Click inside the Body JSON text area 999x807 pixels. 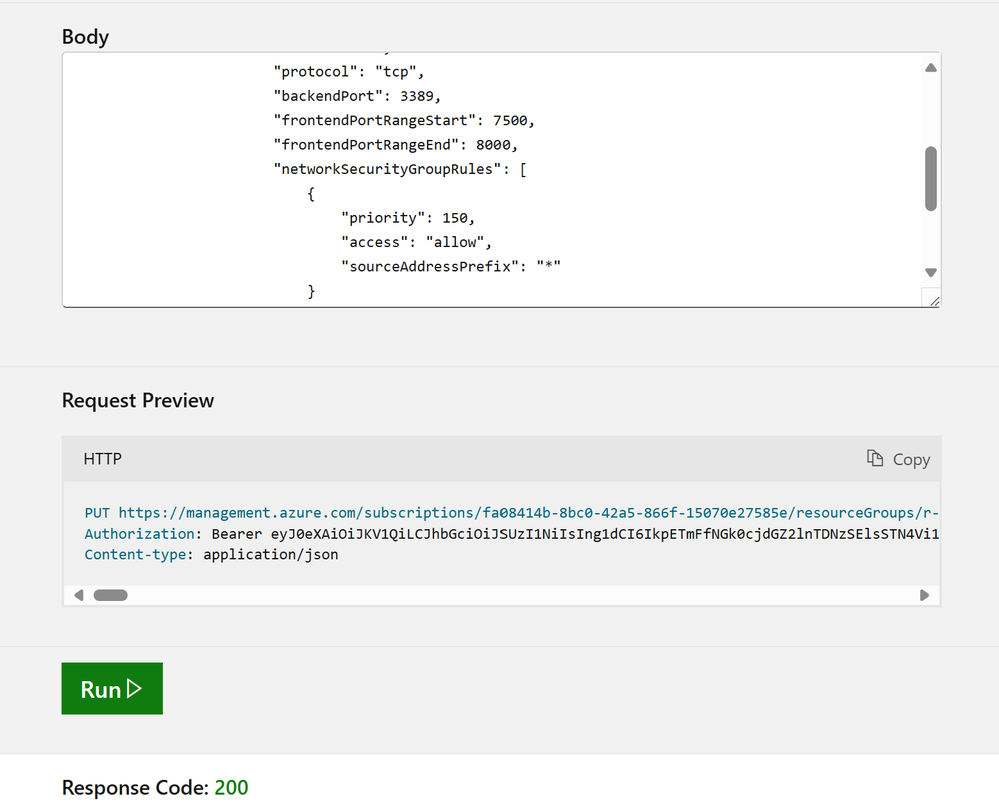pos(492,180)
